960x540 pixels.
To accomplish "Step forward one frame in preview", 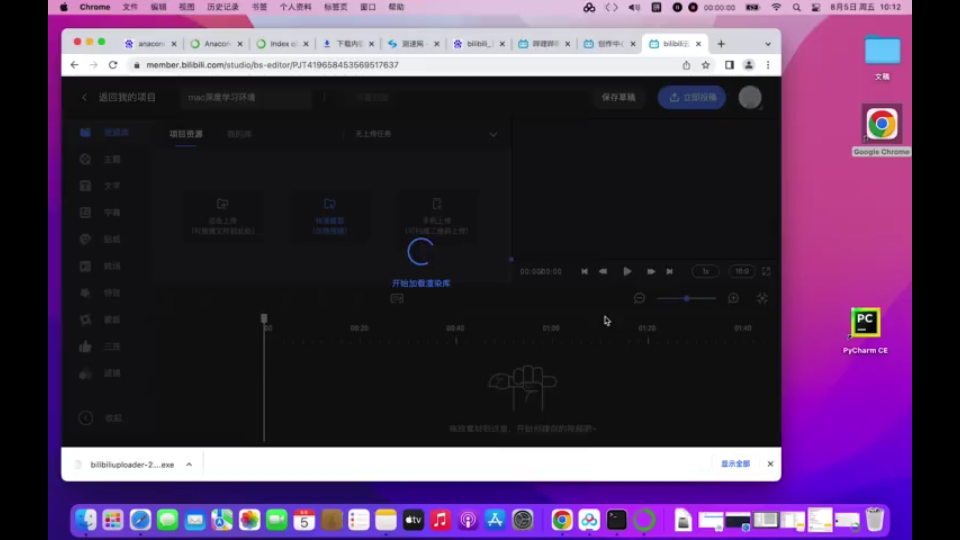I will point(651,271).
